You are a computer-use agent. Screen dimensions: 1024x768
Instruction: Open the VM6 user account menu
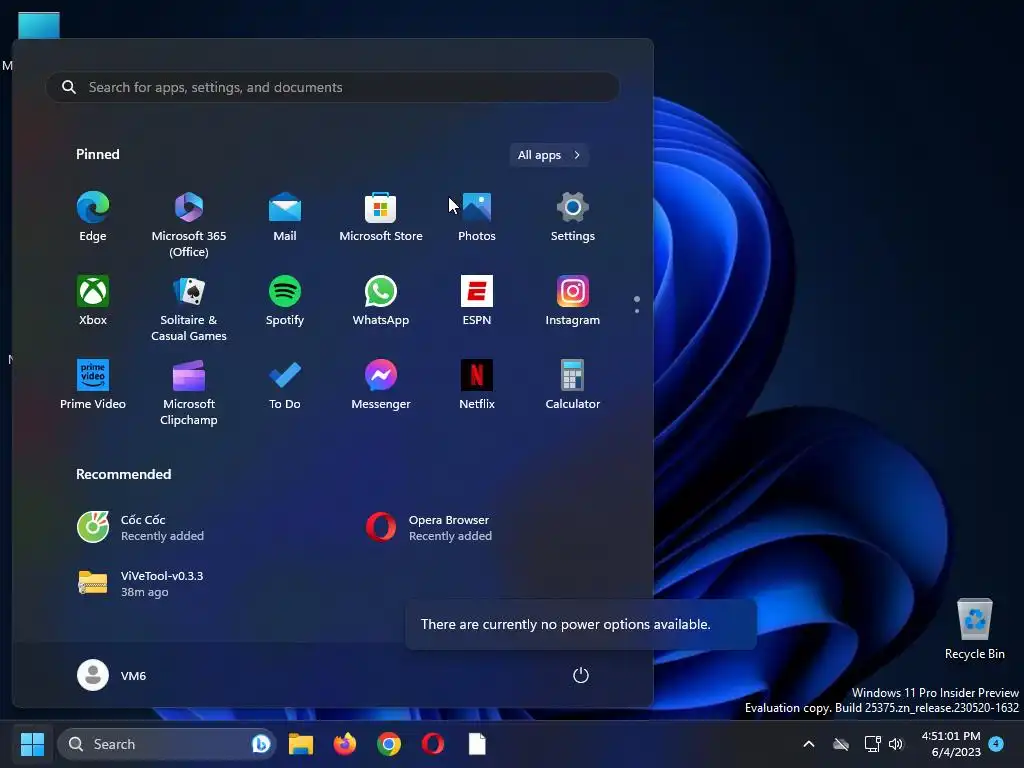(x=112, y=675)
